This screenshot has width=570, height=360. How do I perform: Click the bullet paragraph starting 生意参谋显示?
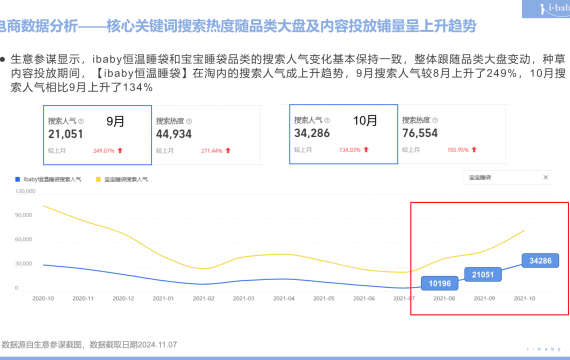(x=288, y=73)
